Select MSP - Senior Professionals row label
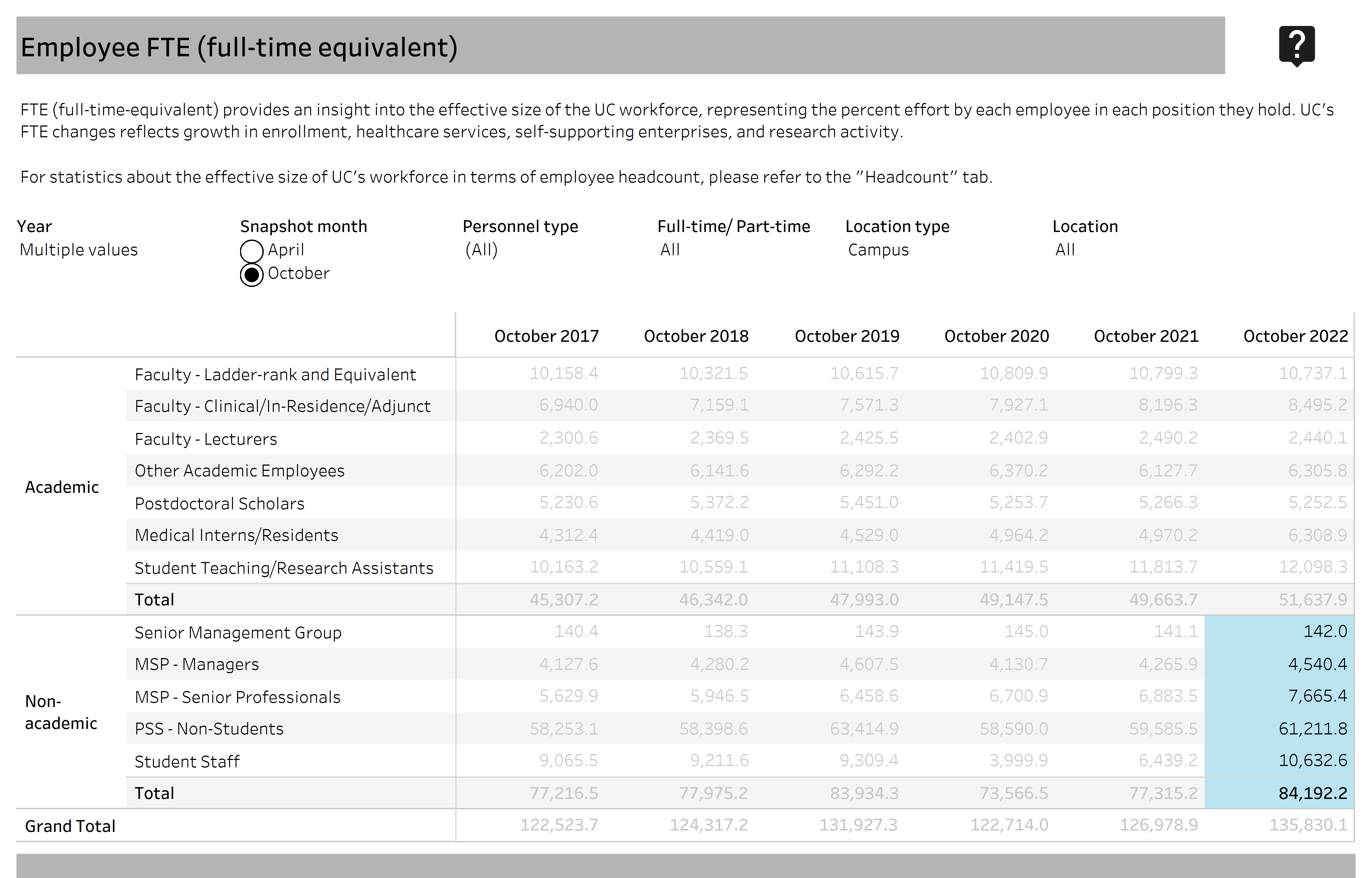The width and height of the screenshot is (1372, 878). coord(237,697)
